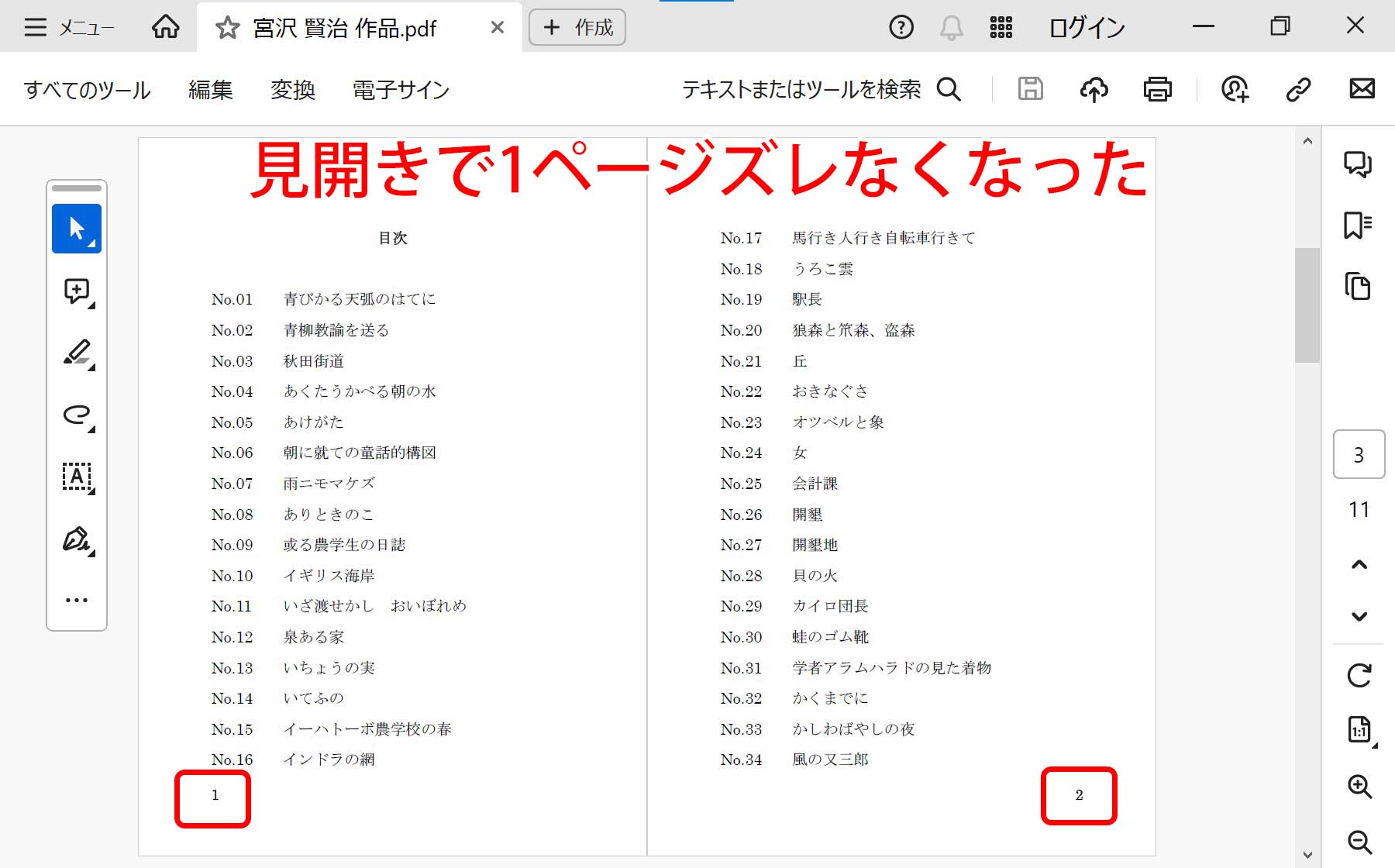
Task: Click the vertical scrollbar thumb
Action: click(x=1307, y=305)
